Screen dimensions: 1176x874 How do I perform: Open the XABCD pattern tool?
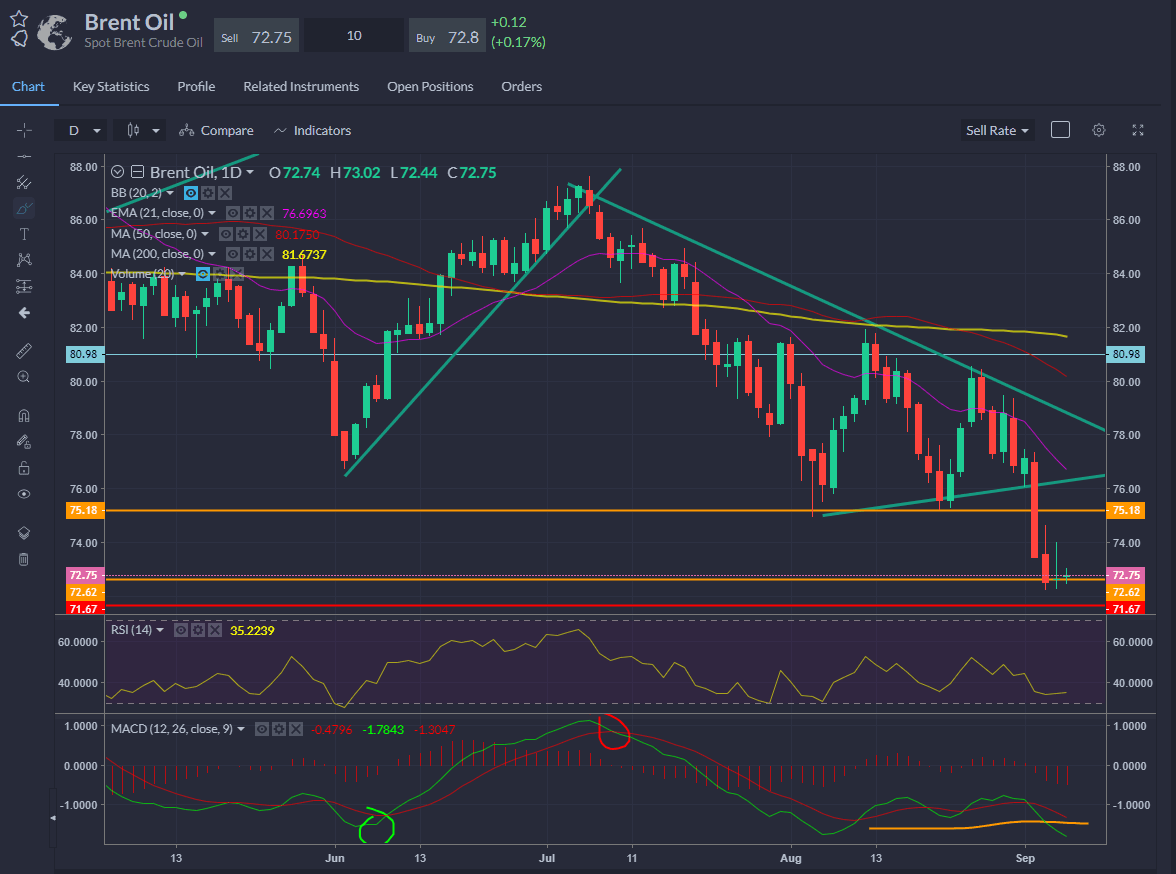(24, 260)
